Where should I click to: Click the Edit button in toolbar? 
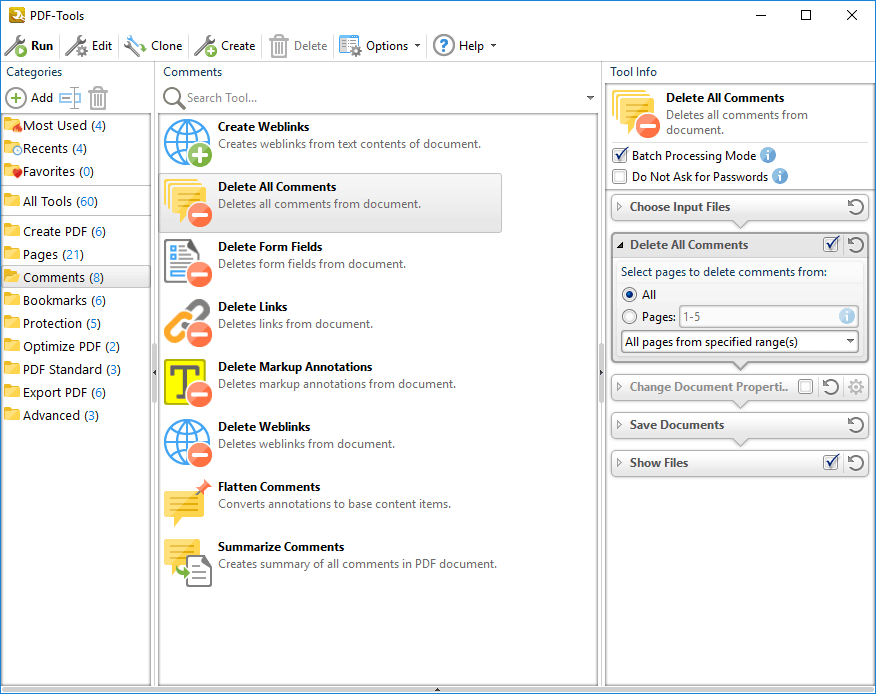pos(89,46)
